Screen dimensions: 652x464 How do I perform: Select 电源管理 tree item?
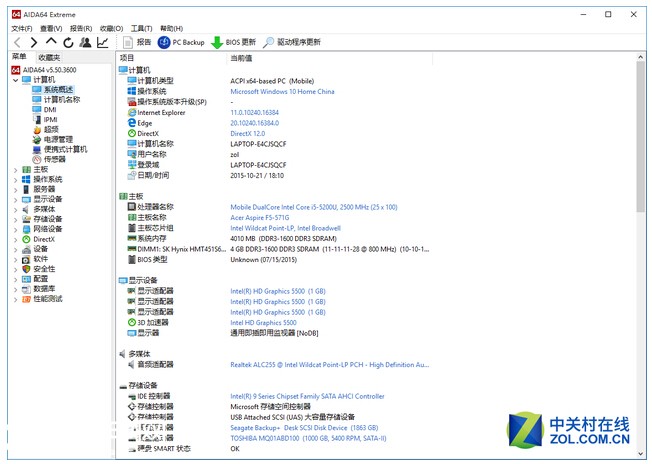(58, 139)
